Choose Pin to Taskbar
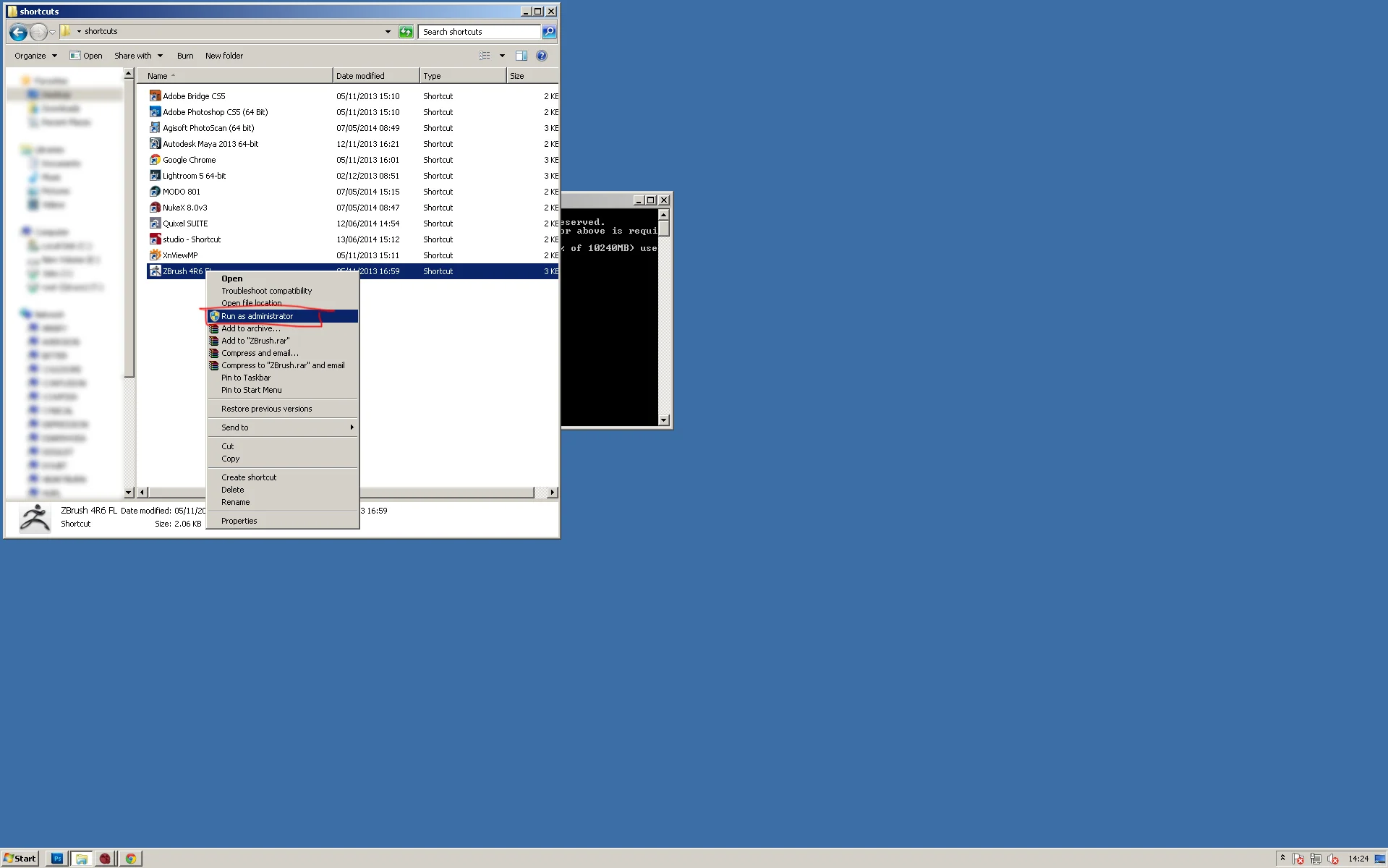The image size is (1388, 868). click(282, 378)
